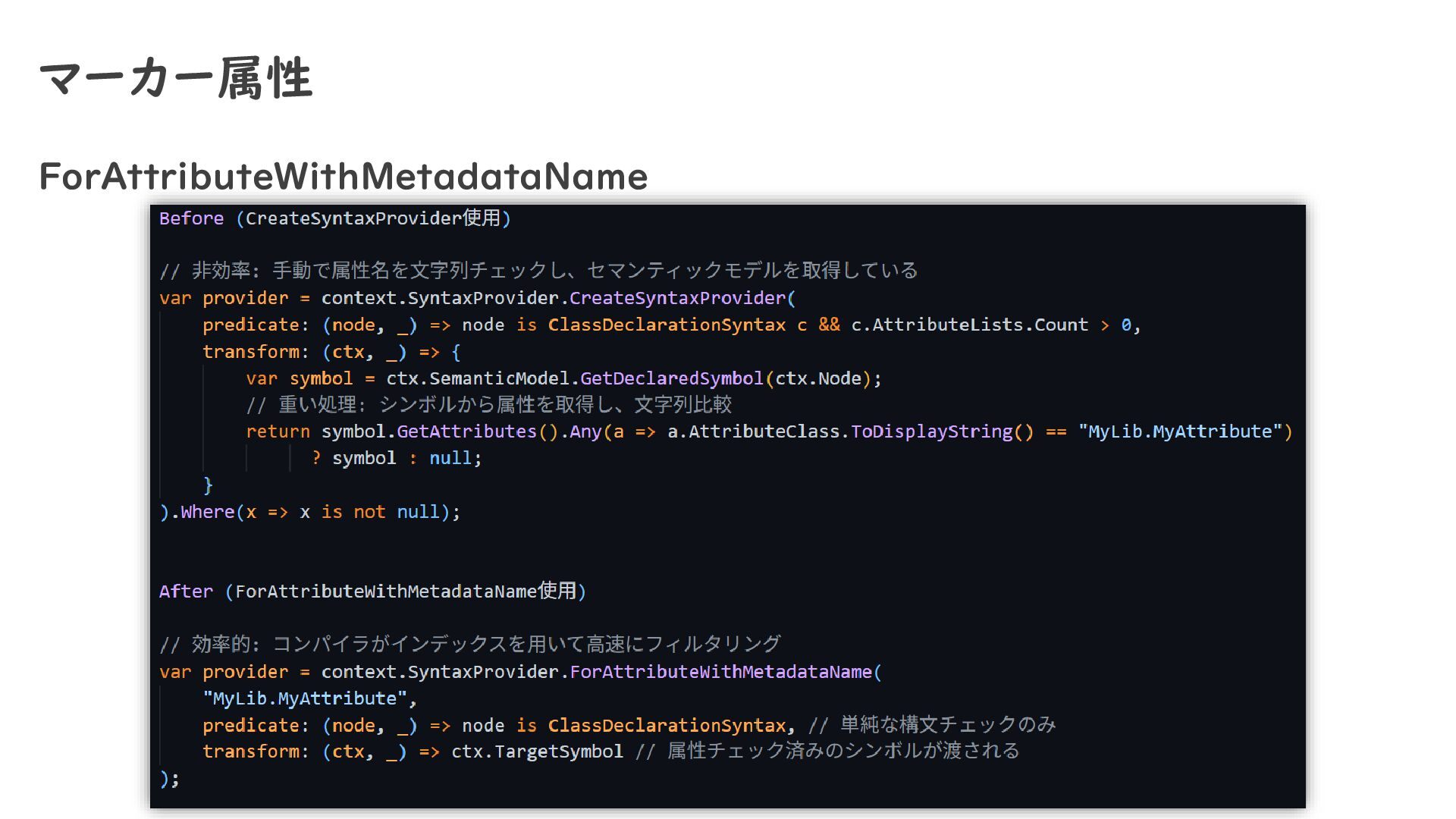Click the 'Before (CreateSyntaxProvider使用)' line
The image size is (1456, 819).
(334, 218)
